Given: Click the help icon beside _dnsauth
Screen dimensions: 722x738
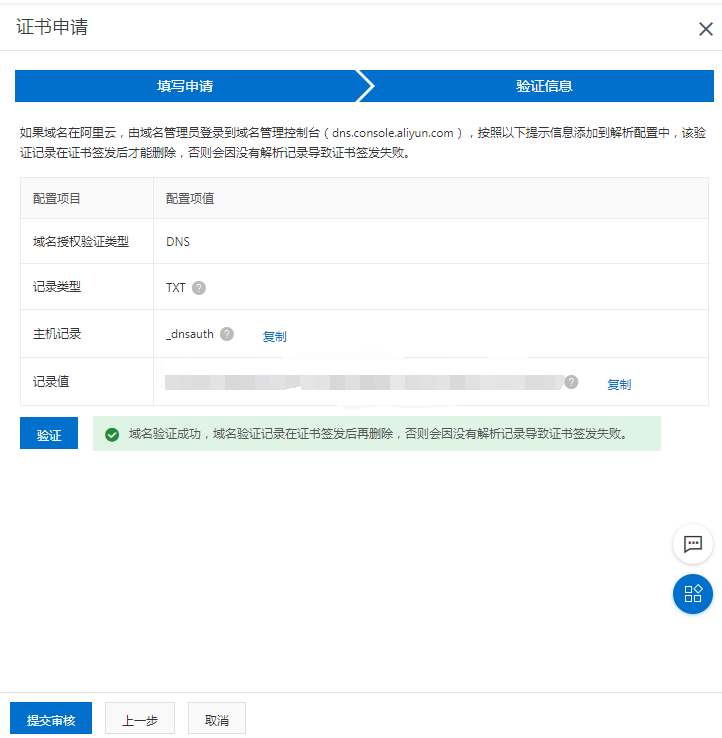Looking at the screenshot, I should click(x=227, y=334).
